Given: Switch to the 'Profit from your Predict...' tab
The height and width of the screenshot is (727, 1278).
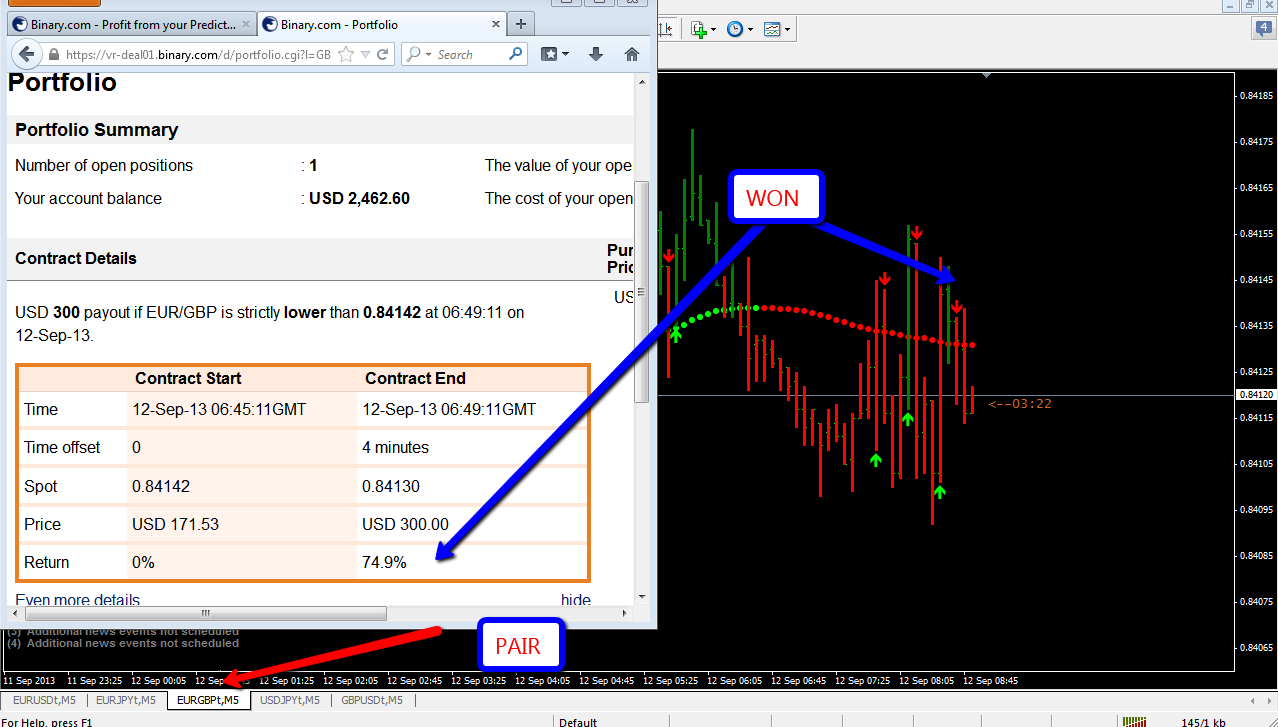Looking at the screenshot, I should pos(131,24).
